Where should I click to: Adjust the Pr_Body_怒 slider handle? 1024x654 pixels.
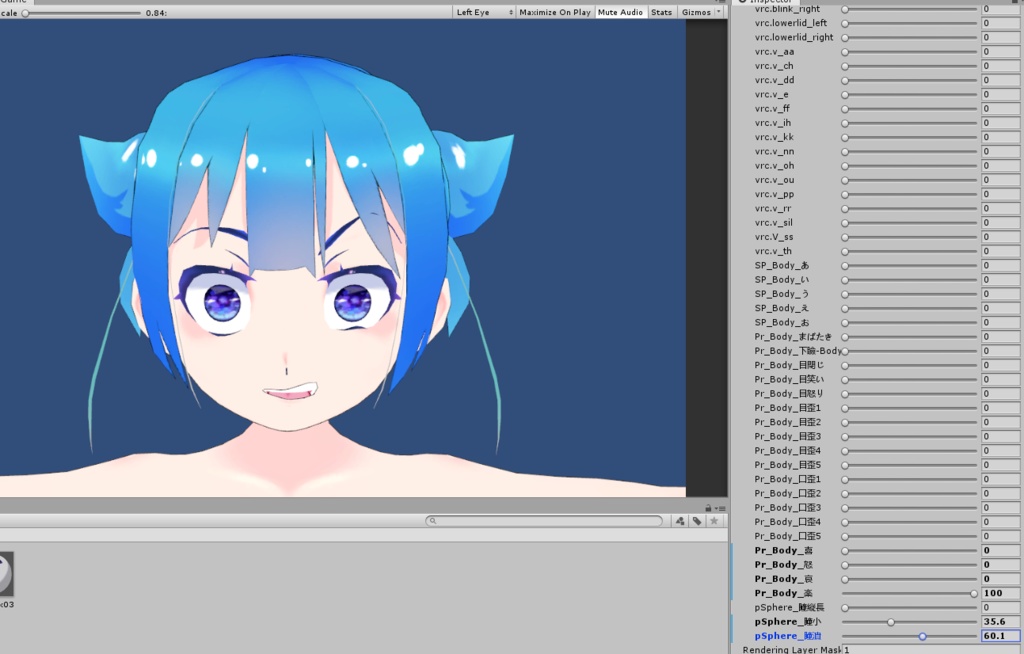click(x=845, y=565)
